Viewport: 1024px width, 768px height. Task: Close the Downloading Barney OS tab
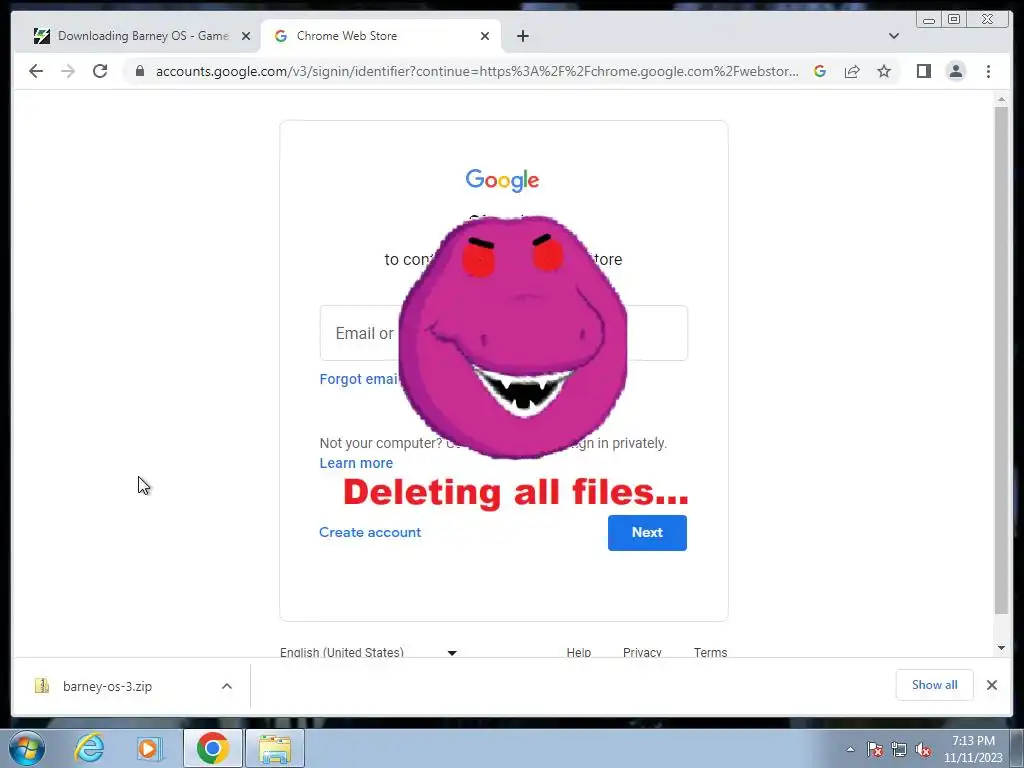[x=246, y=36]
